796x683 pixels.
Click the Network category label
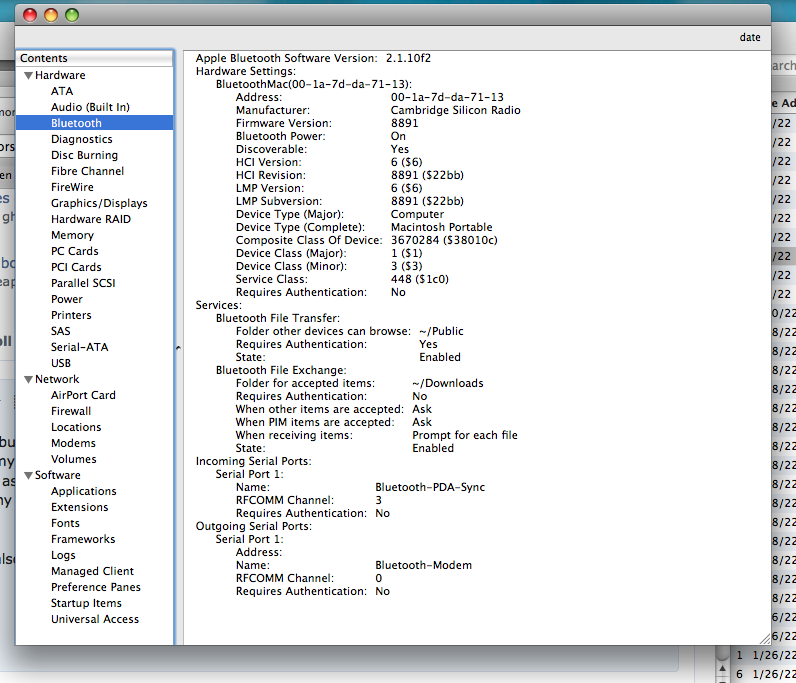pyautogui.click(x=57, y=379)
